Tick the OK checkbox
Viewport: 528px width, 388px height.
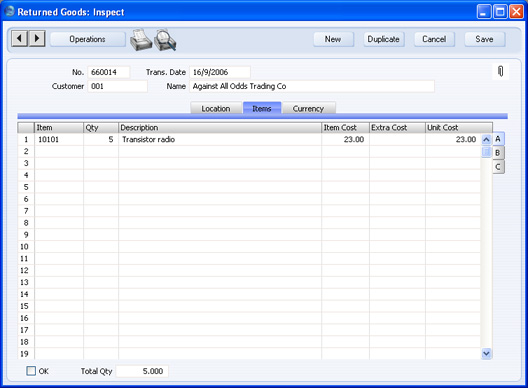coord(31,371)
